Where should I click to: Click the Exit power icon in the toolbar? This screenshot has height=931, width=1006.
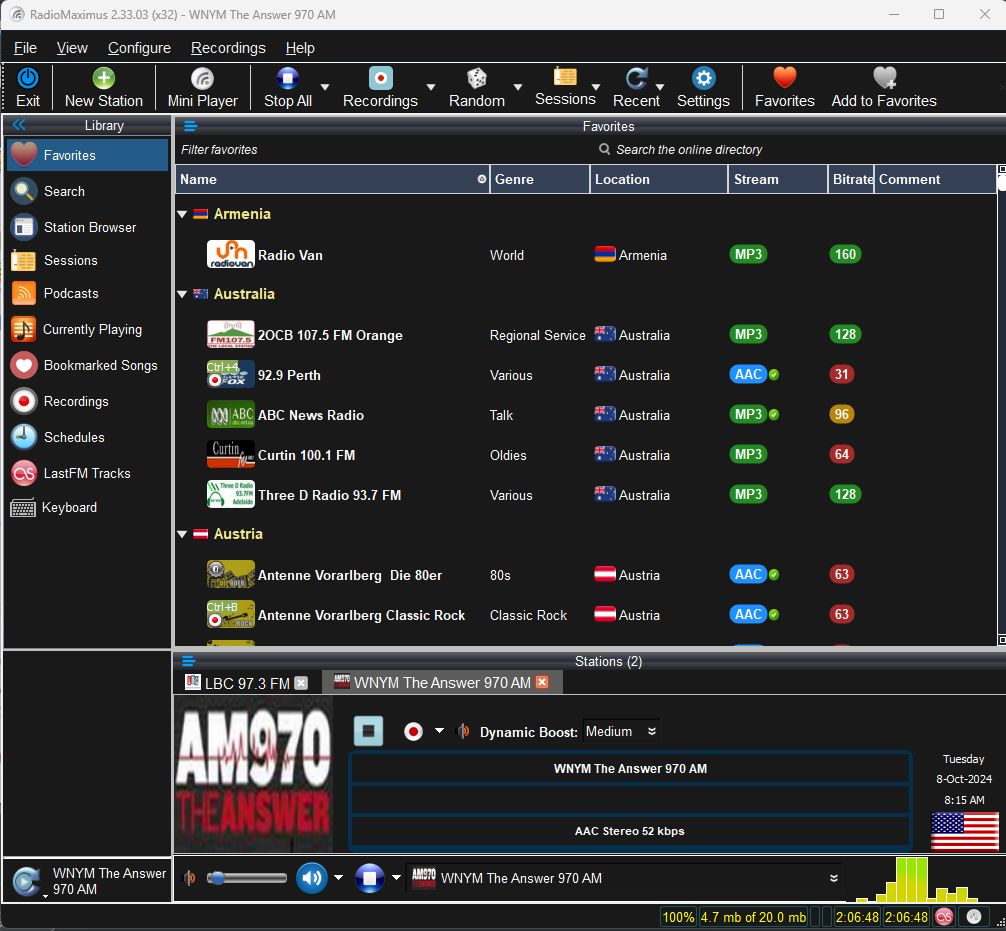click(x=28, y=78)
